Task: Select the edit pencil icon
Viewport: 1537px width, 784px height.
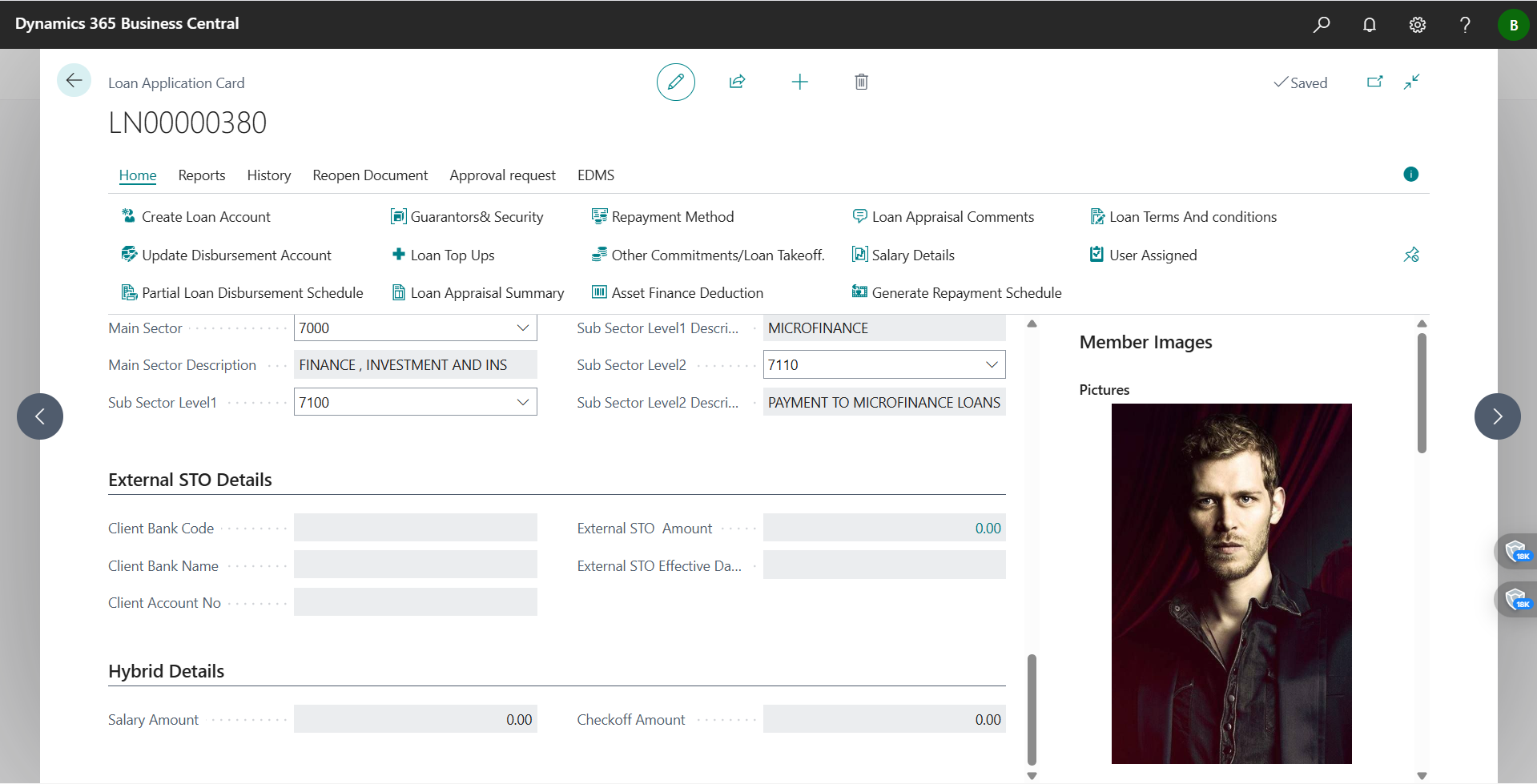Action: [675, 82]
